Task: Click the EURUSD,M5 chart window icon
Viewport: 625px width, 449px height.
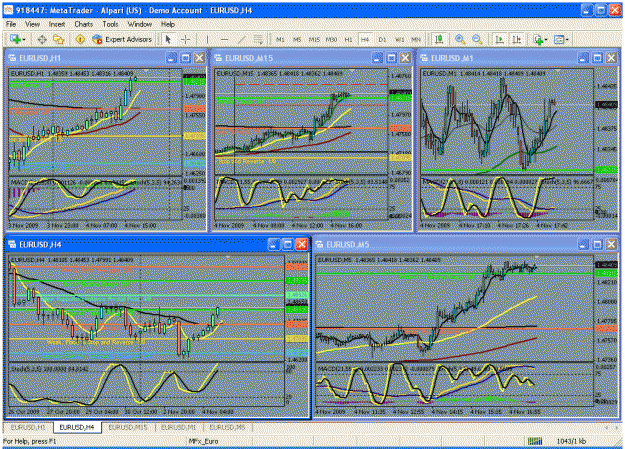Action: [320, 244]
